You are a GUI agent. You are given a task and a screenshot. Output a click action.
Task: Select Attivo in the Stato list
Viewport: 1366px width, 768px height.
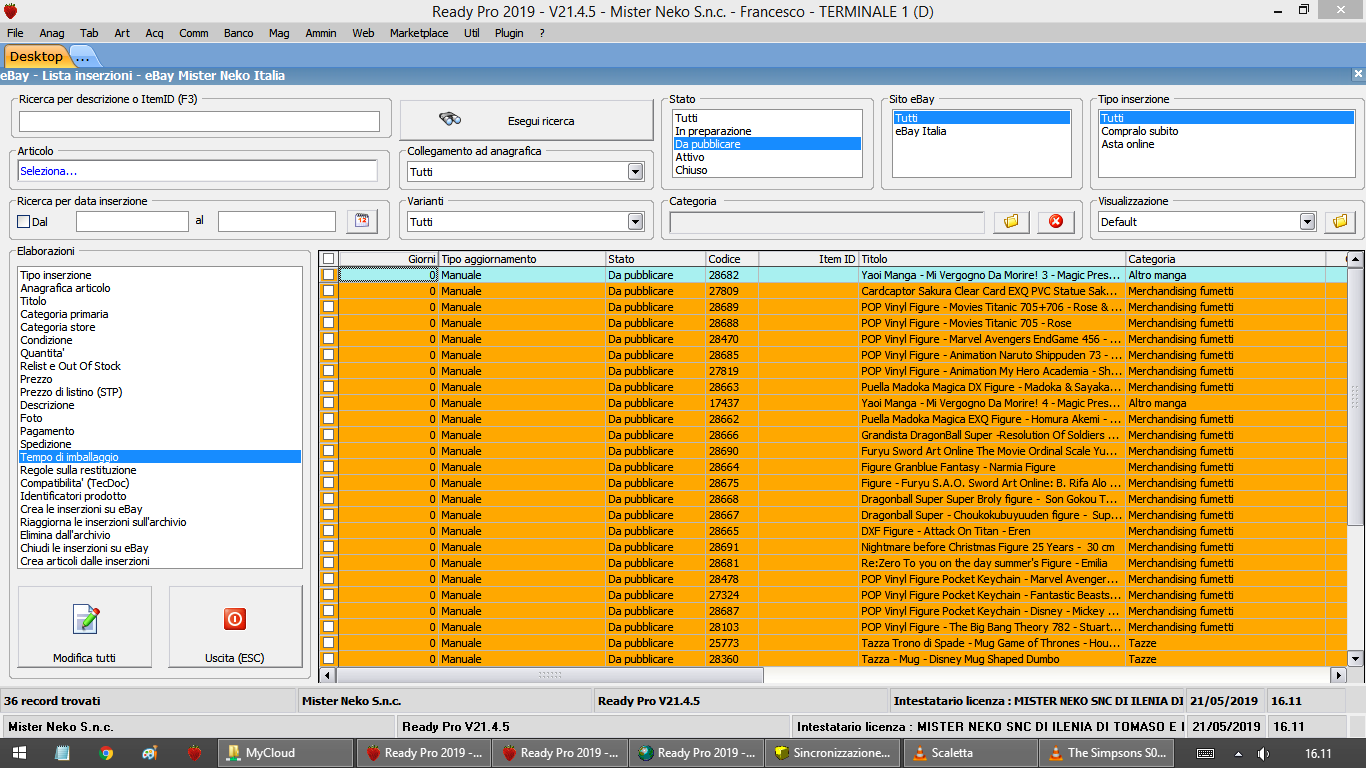690,157
